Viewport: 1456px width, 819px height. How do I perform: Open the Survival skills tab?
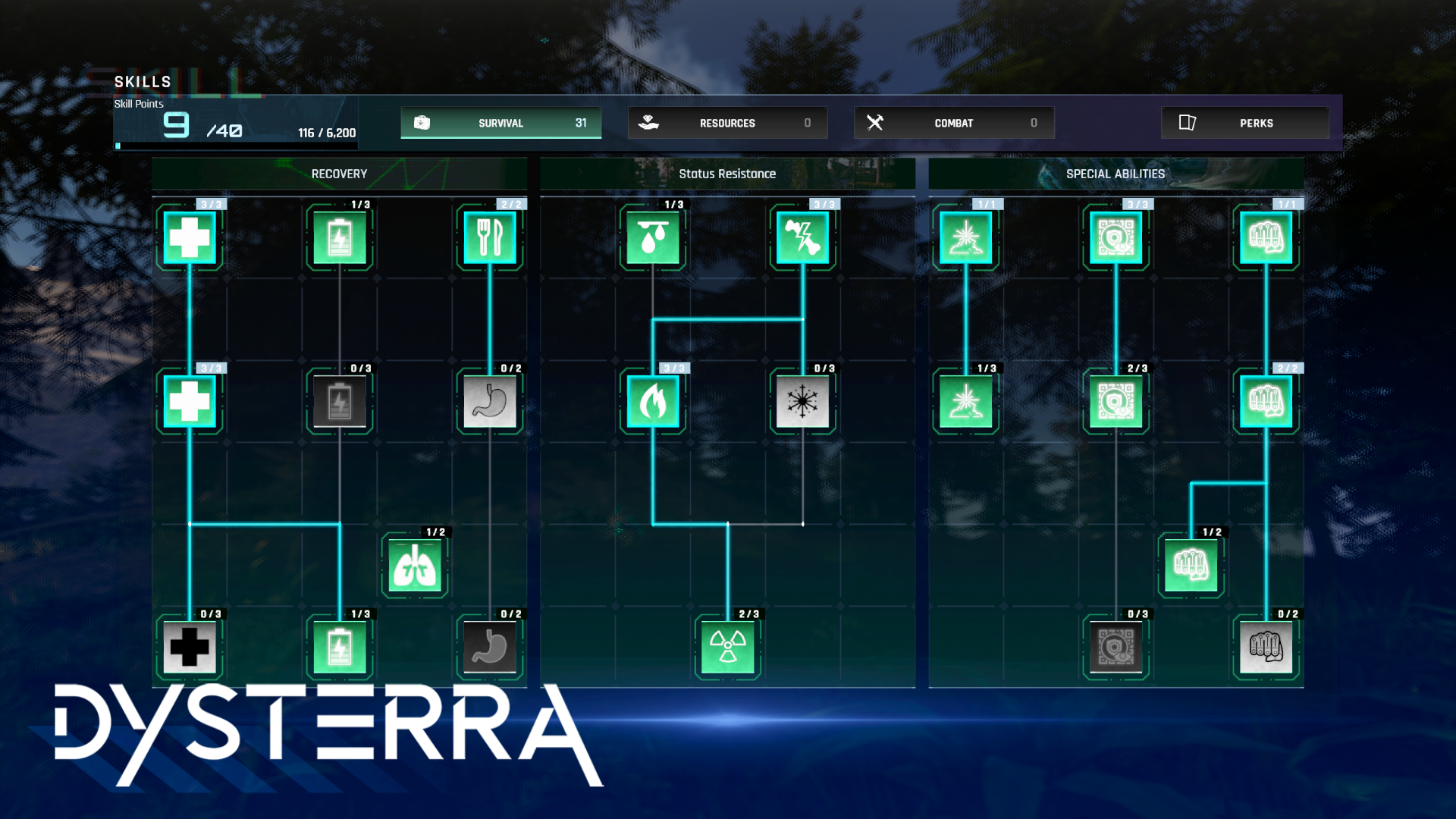[x=500, y=123]
